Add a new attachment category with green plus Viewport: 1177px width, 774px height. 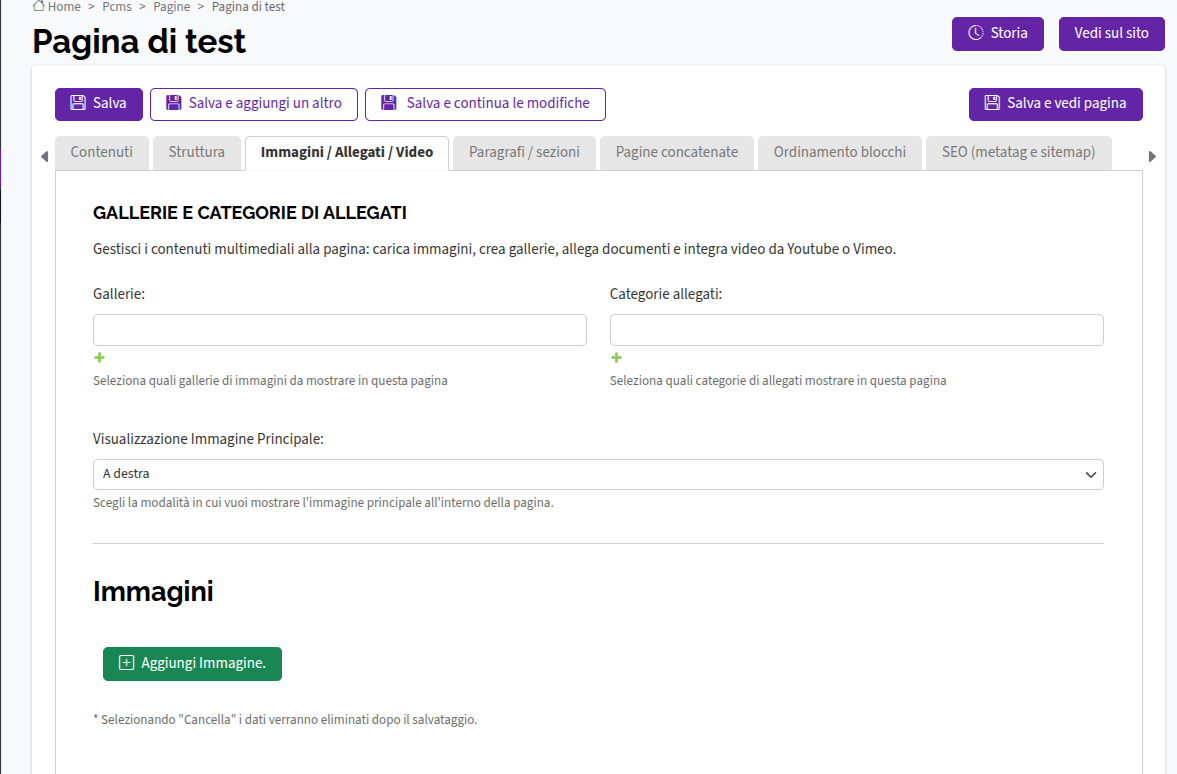tap(616, 358)
